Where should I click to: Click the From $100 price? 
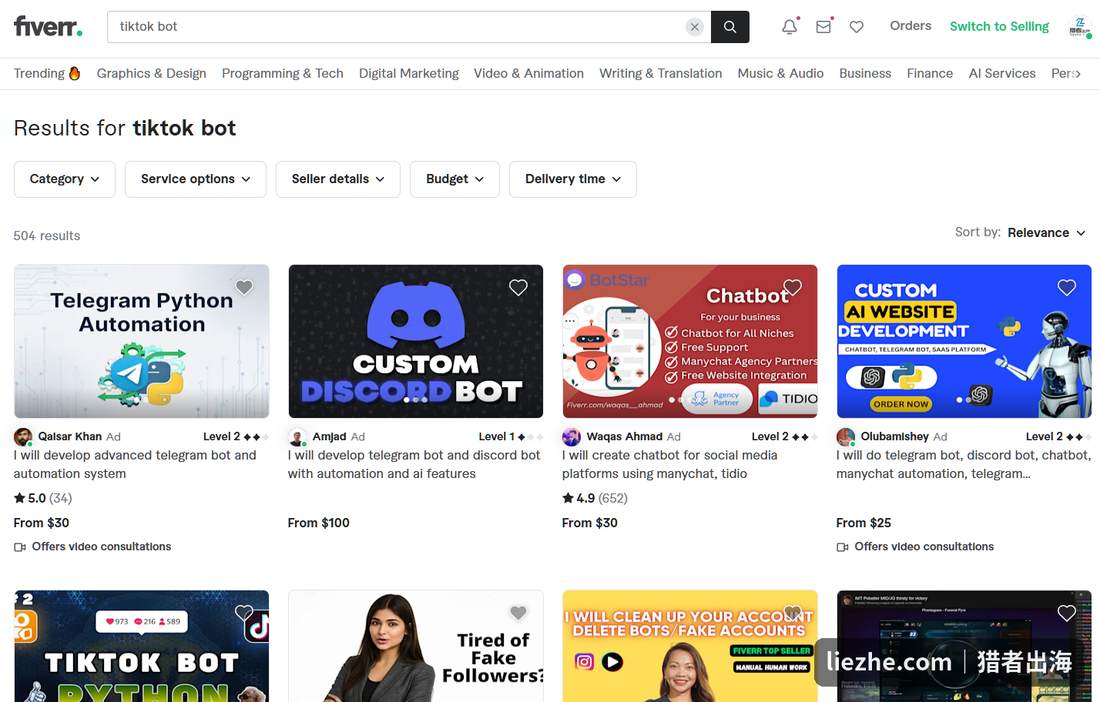point(318,522)
